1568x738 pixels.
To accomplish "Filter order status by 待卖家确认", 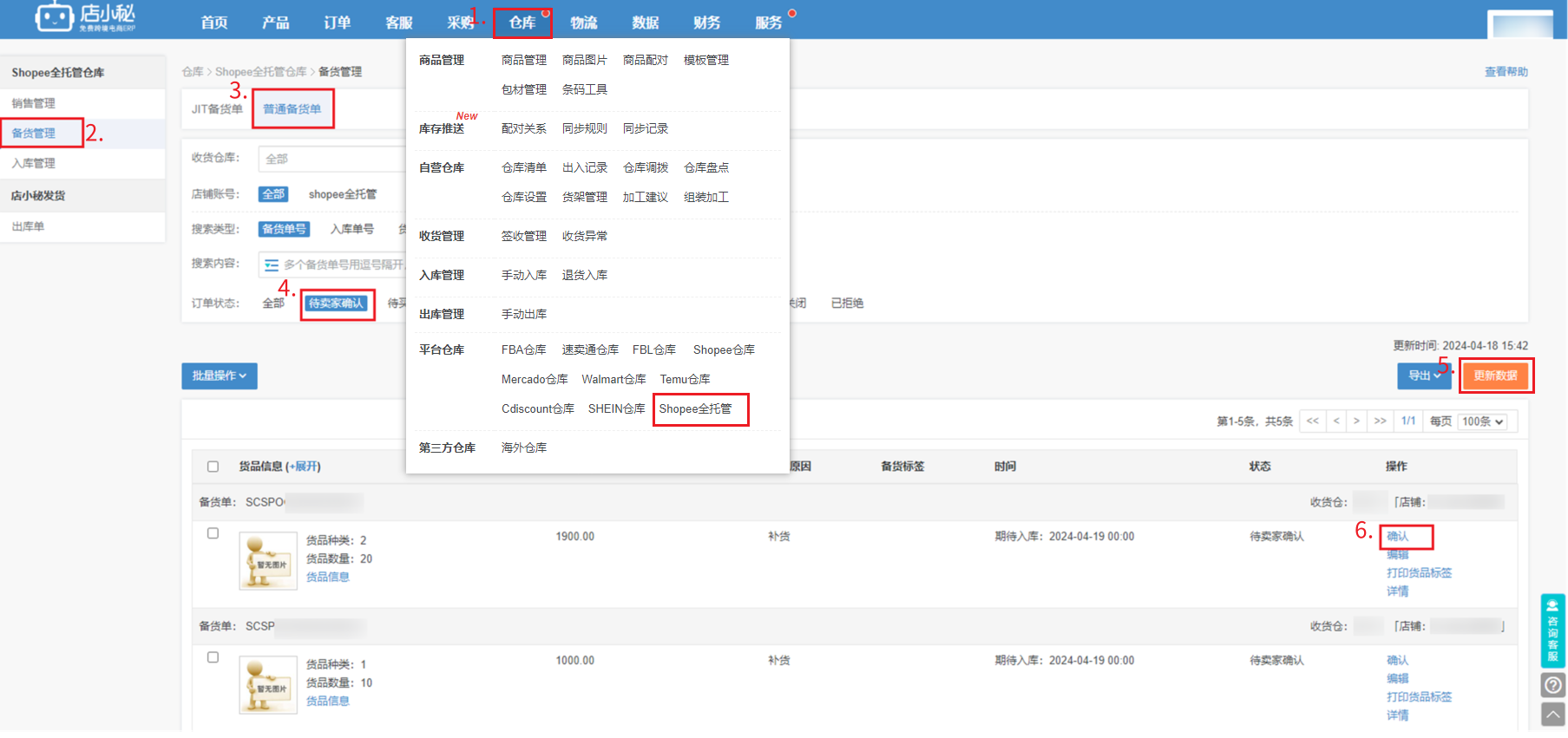I will click(x=337, y=304).
